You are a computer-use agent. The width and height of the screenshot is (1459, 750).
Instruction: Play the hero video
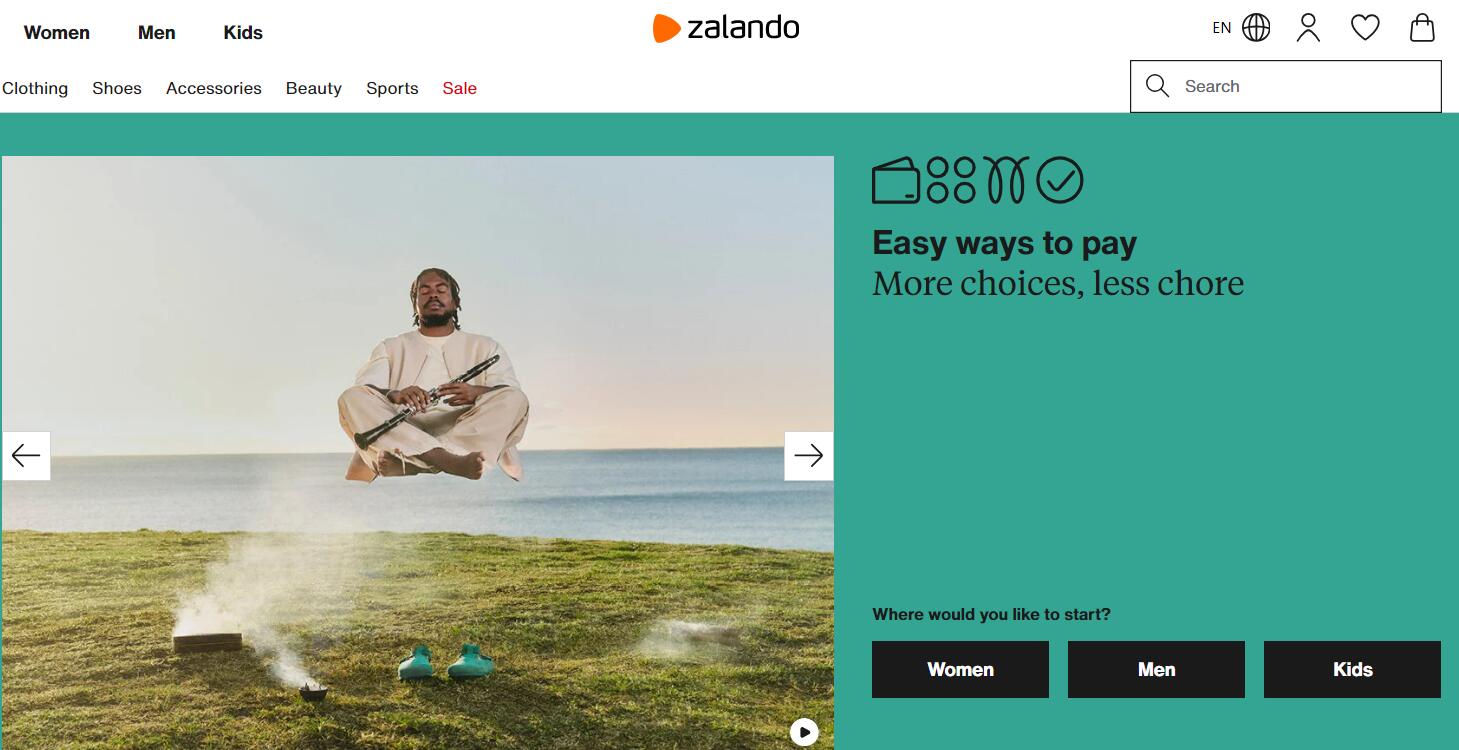point(804,732)
